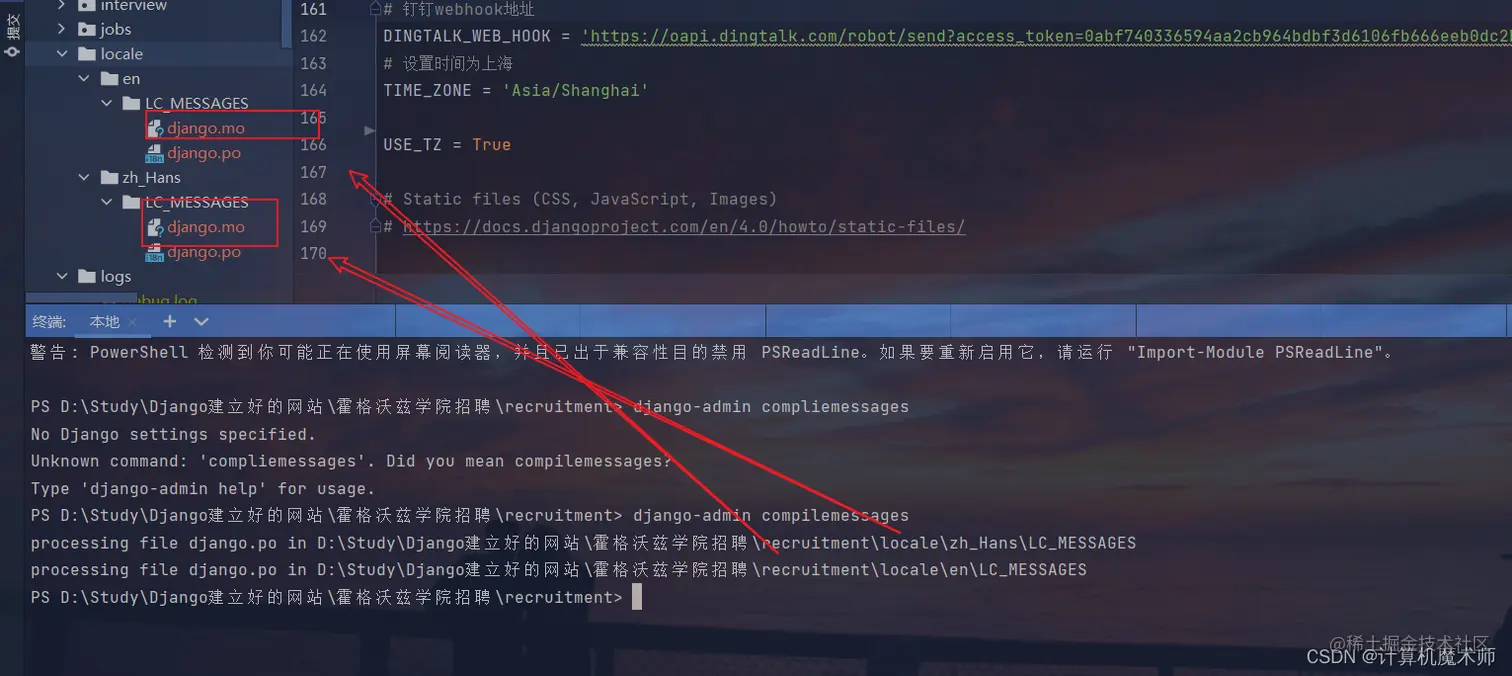This screenshot has height=676, width=1512.
Task: Expand the jobs folder chevron
Action: tap(63, 29)
